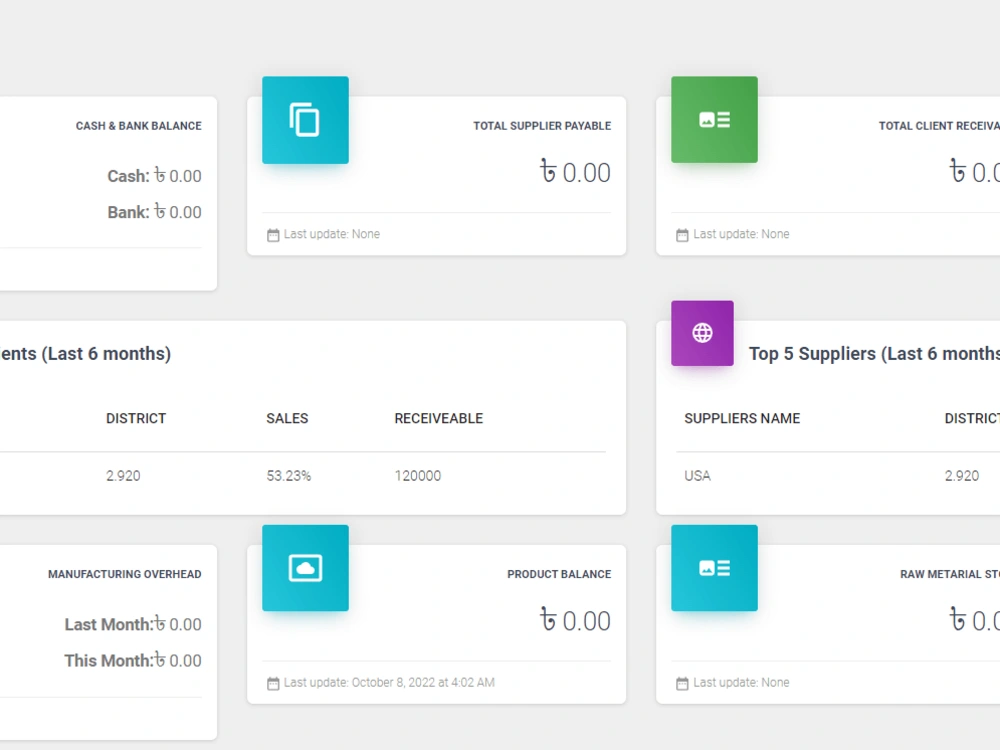1000x750 pixels.
Task: Click the 2.920 cell in suppliers table
Action: 962,476
